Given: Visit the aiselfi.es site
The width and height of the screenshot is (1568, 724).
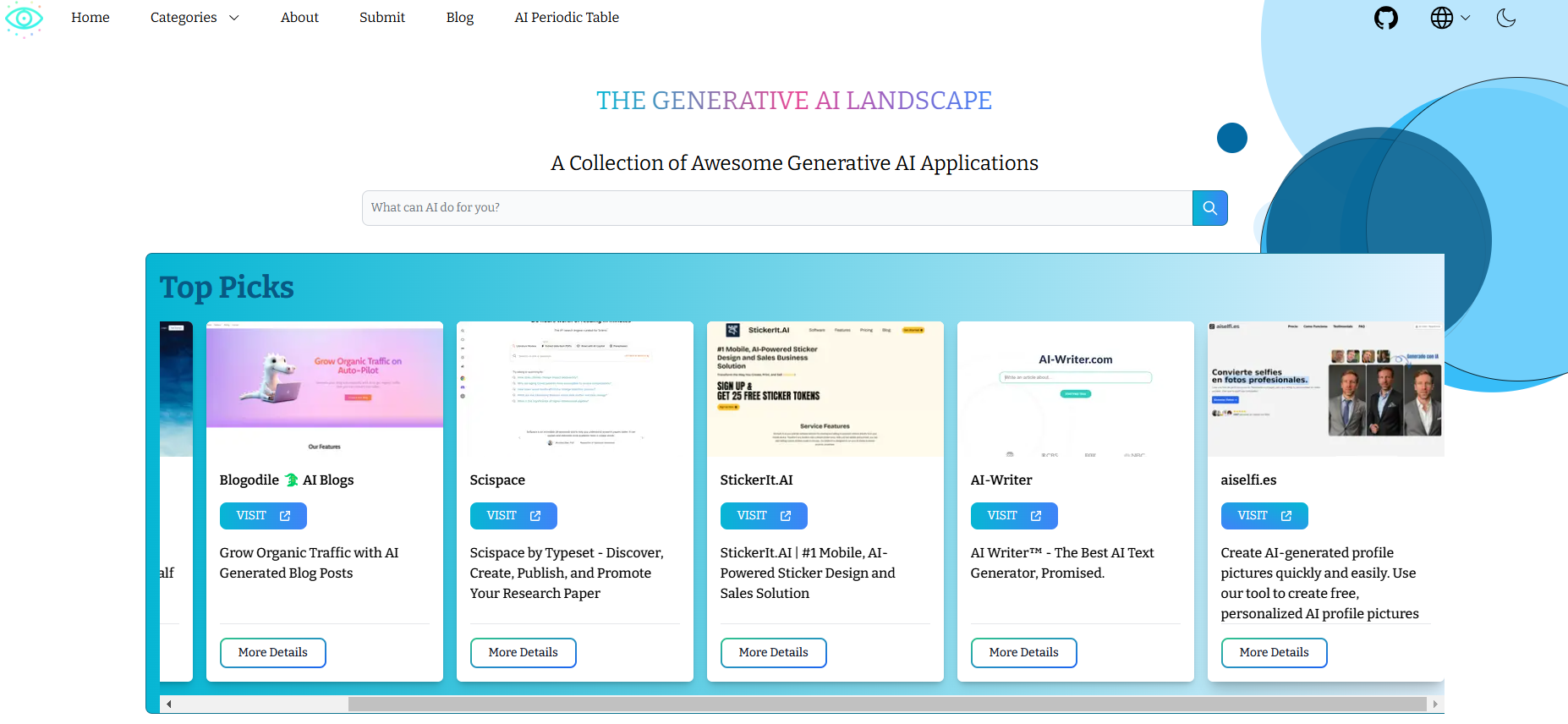Looking at the screenshot, I should pos(1264,516).
